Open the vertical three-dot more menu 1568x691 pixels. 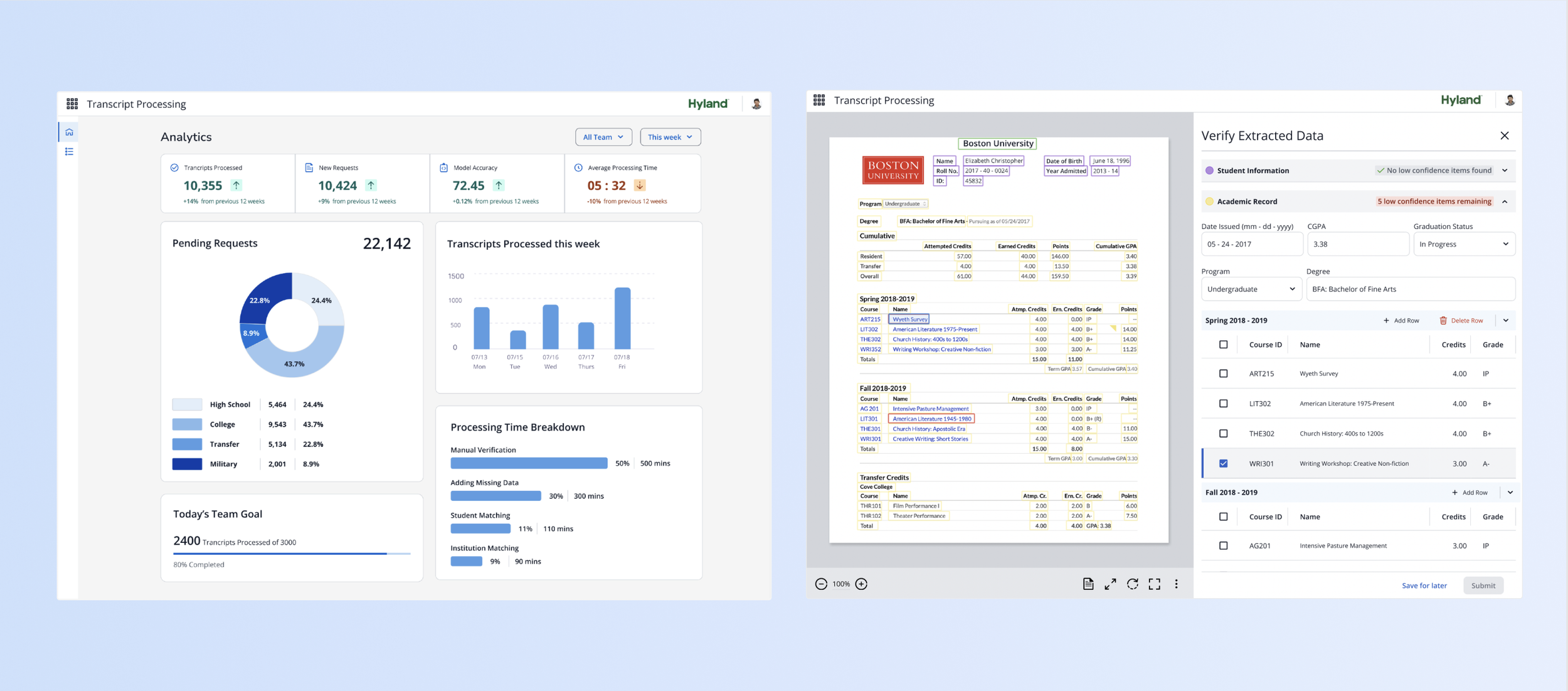(x=1176, y=584)
